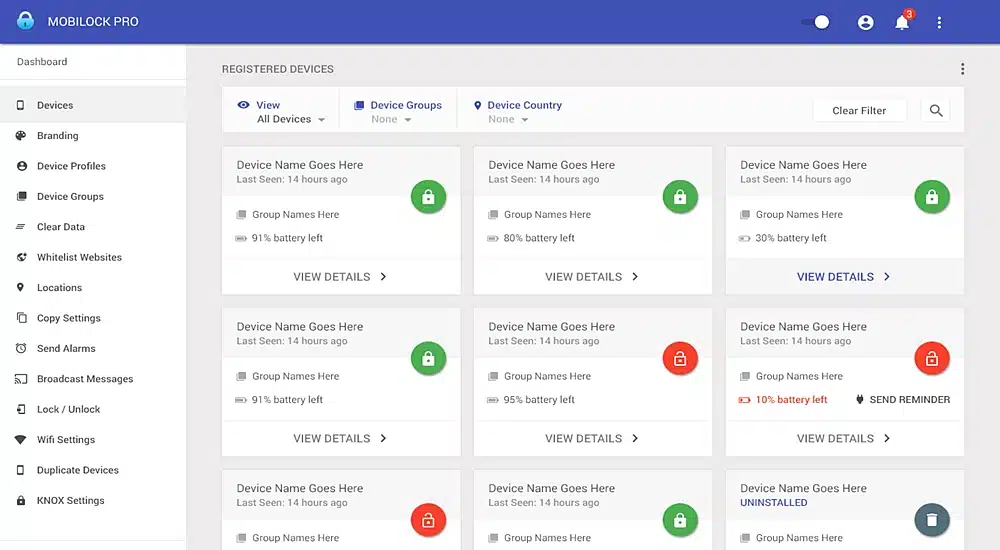The height and width of the screenshot is (550, 1000).
Task: Click the 80% battery left text
Action: (539, 238)
